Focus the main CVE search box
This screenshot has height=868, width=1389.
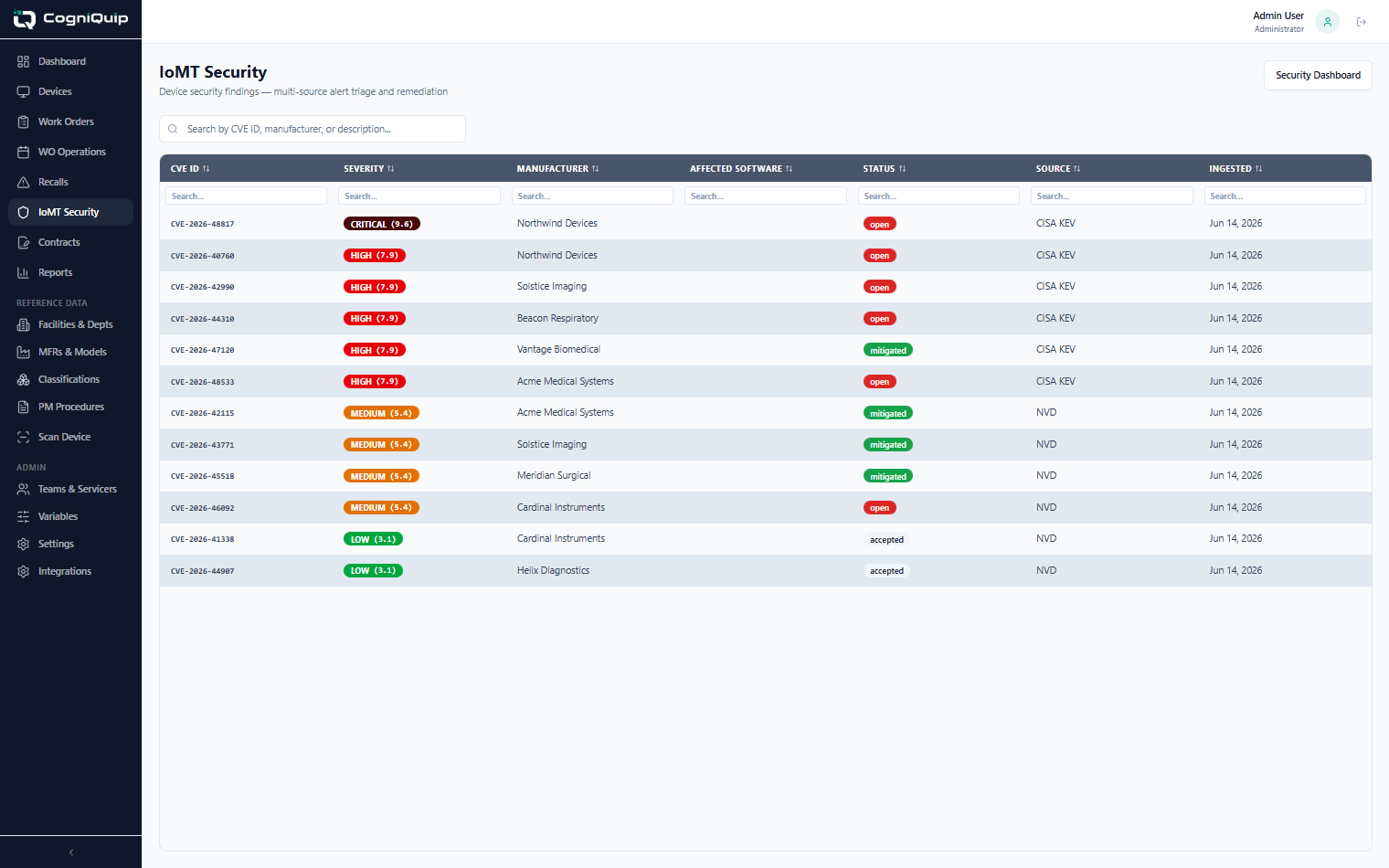313,129
